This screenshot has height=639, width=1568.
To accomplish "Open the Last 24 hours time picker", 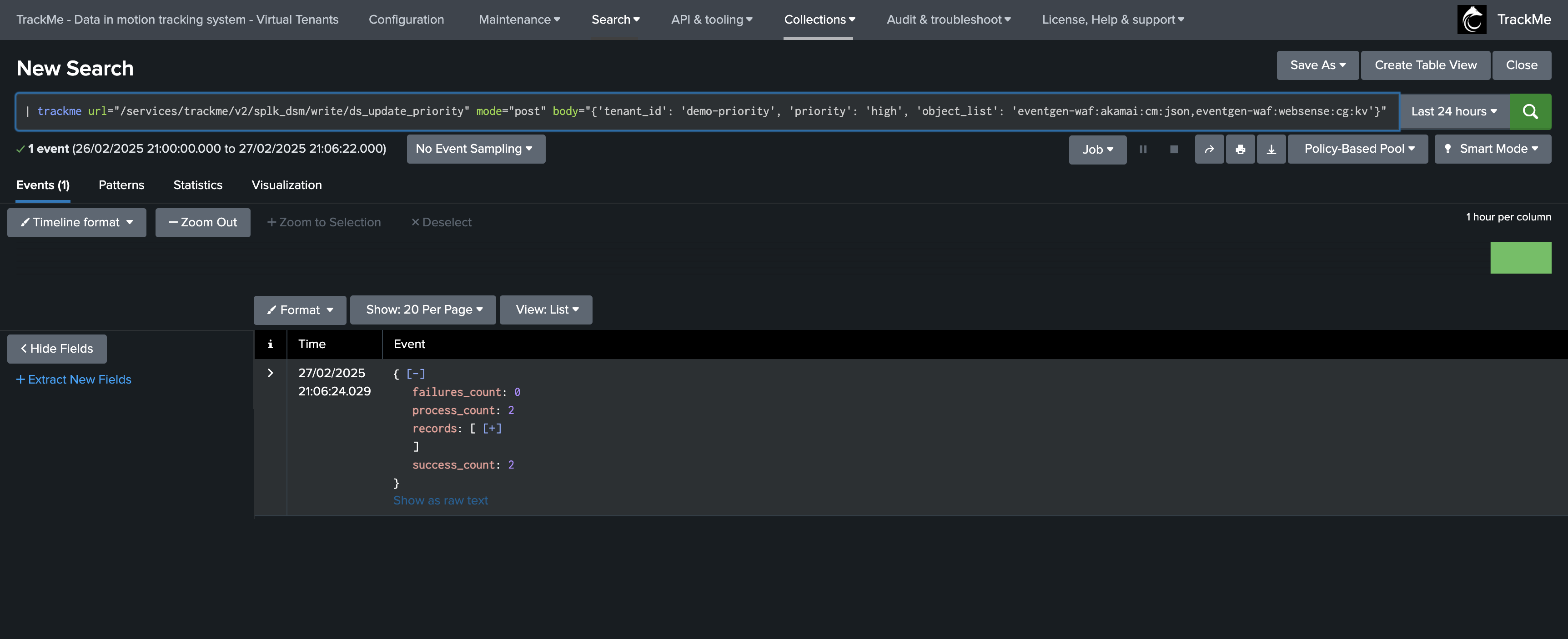I will (x=1454, y=111).
